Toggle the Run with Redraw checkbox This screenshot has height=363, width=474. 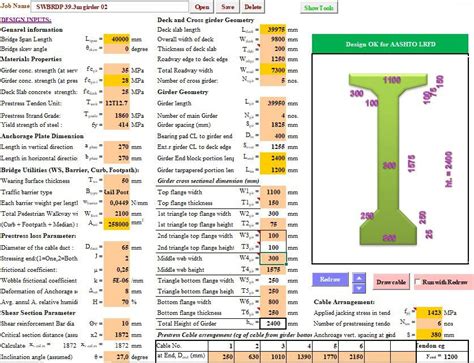tap(418, 282)
